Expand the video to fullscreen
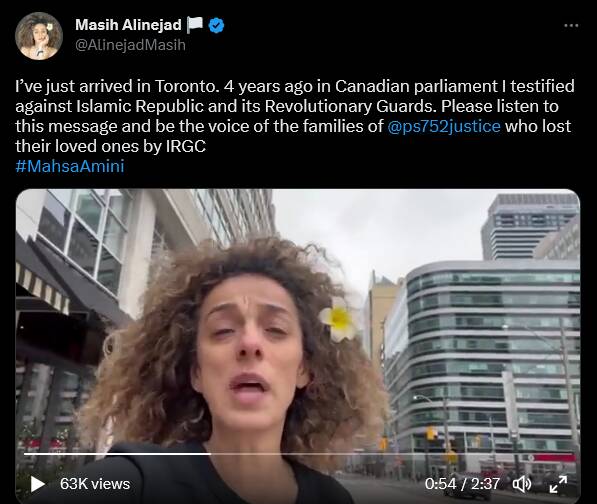This screenshot has width=597, height=504. (558, 484)
